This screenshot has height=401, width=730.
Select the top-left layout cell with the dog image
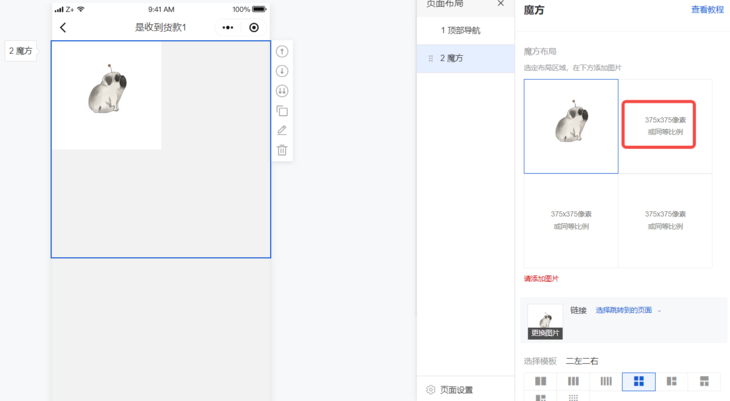point(571,126)
